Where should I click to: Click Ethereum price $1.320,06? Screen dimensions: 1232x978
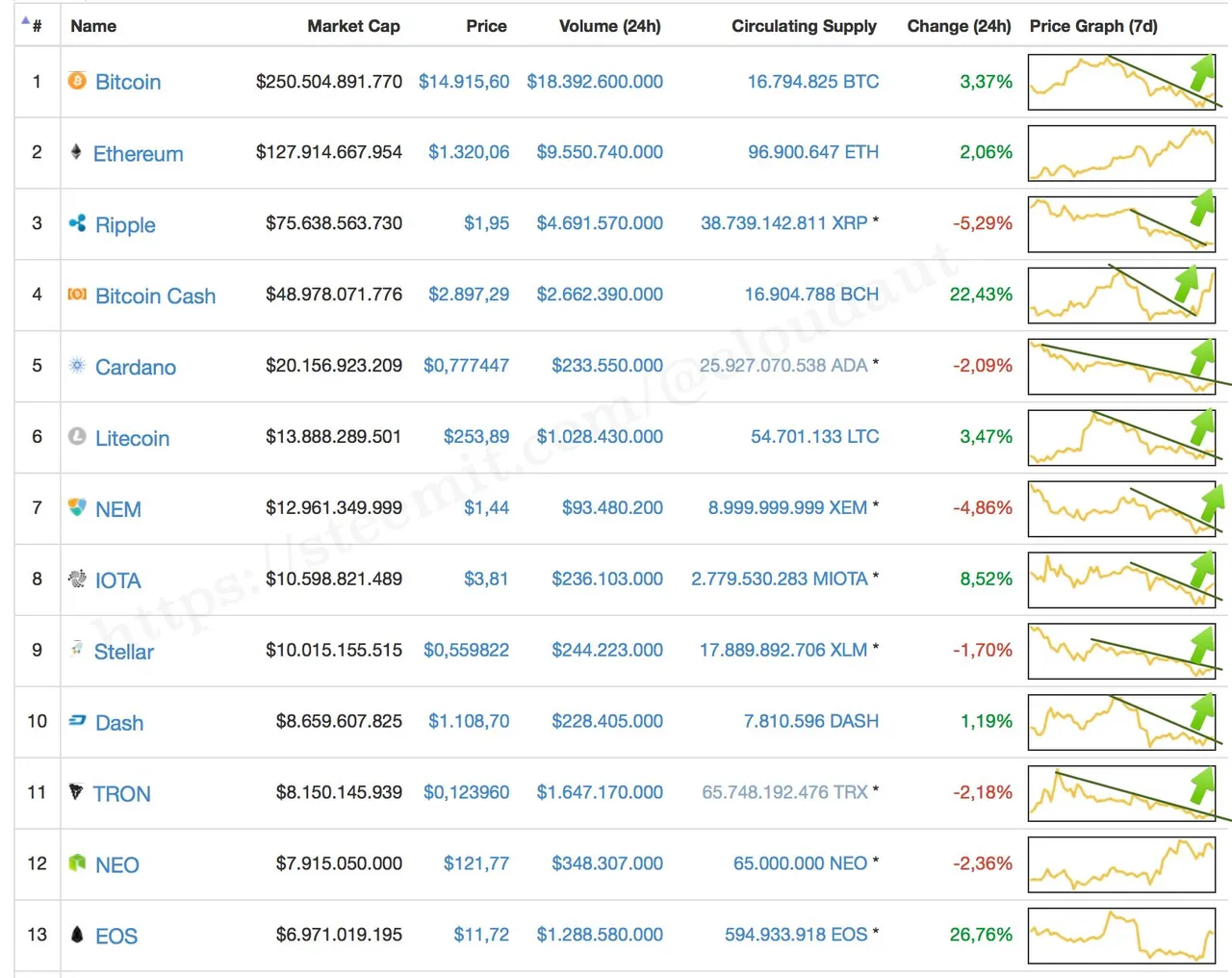point(469,152)
